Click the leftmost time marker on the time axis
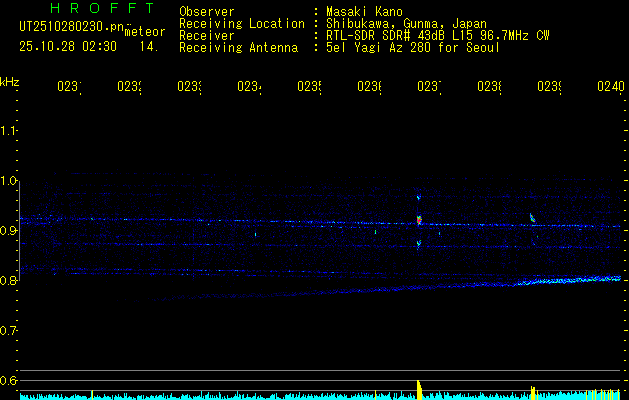 68,87
